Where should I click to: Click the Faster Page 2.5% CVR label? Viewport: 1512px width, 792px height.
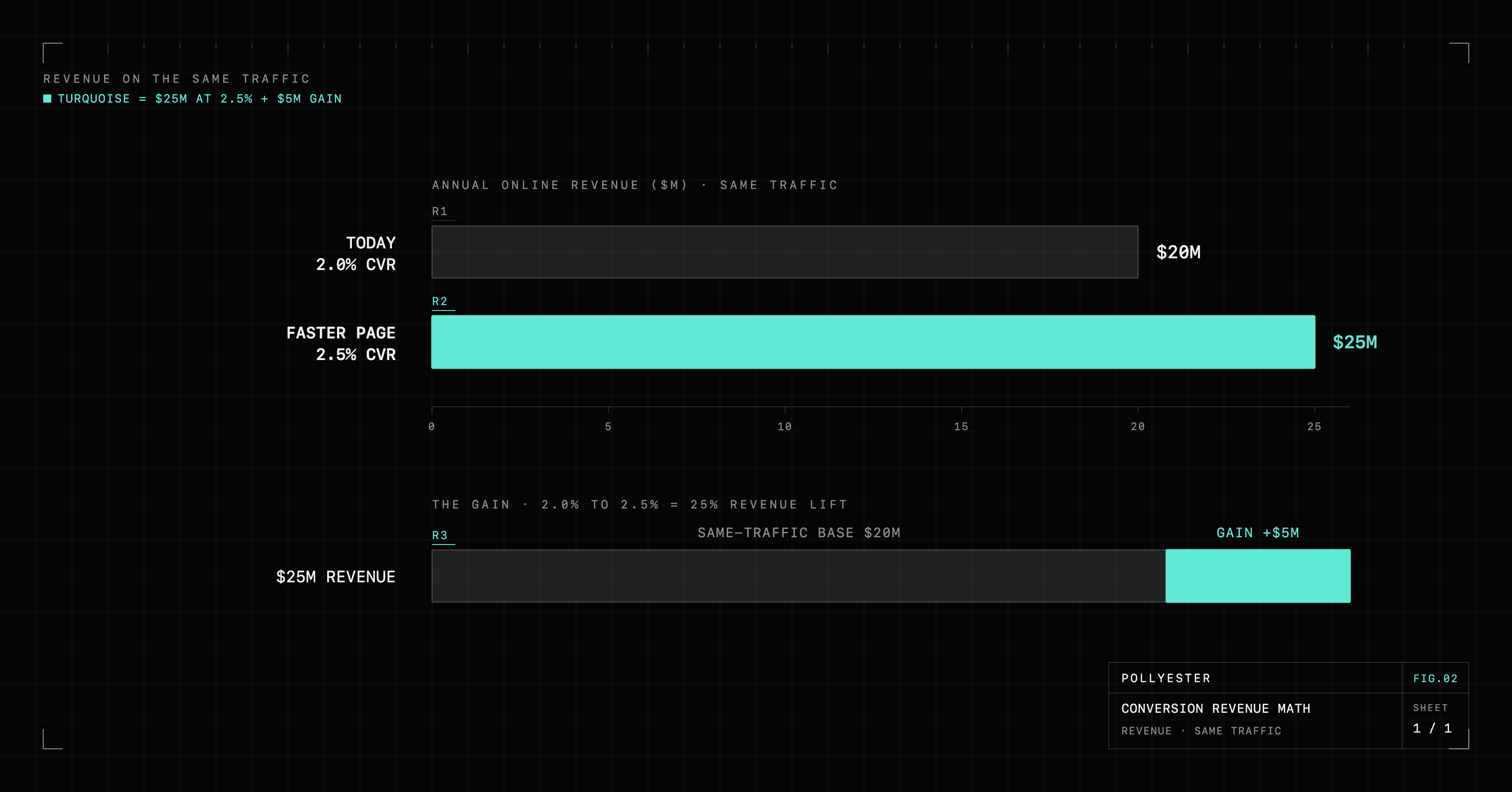(x=341, y=343)
